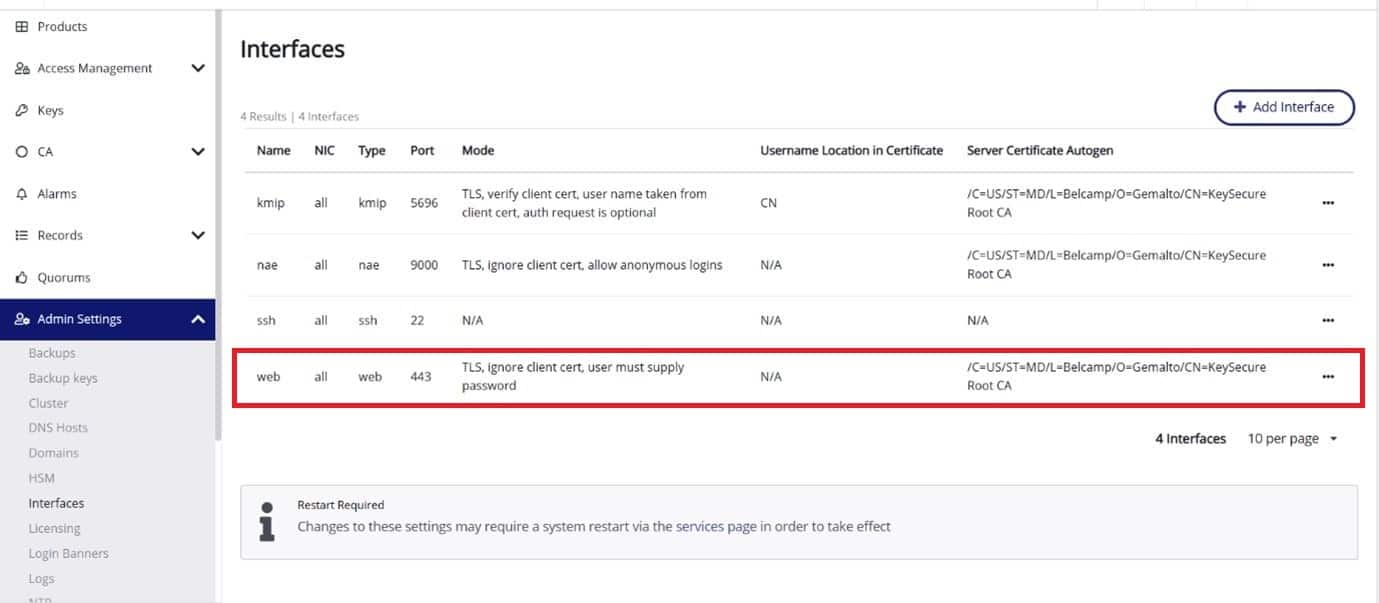
Task: Sort the table by Port column header
Action: pyautogui.click(x=422, y=151)
